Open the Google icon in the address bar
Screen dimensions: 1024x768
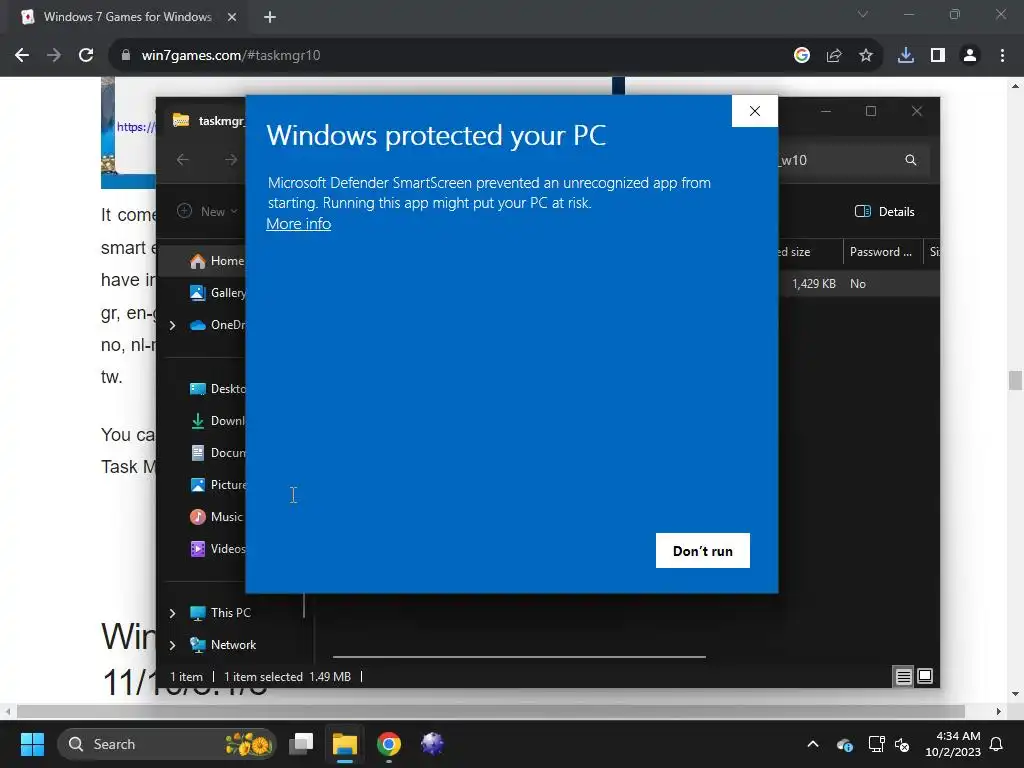coord(802,56)
